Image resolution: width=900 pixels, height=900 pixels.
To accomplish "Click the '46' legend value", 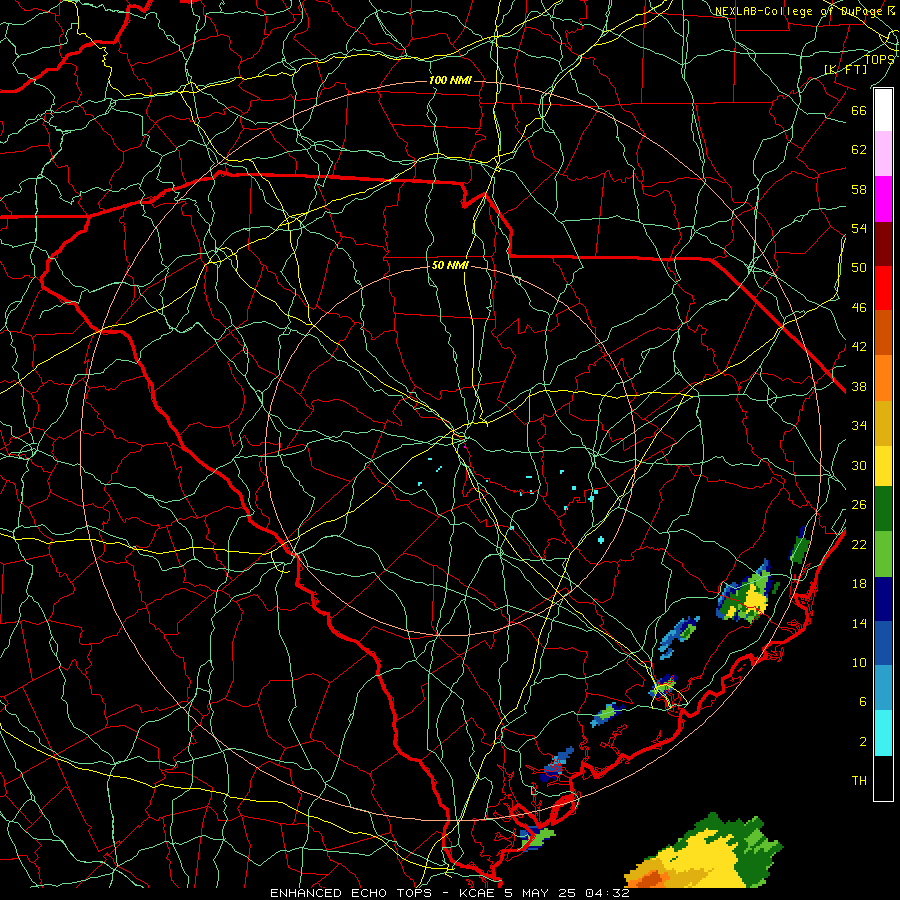I will tap(859, 308).
